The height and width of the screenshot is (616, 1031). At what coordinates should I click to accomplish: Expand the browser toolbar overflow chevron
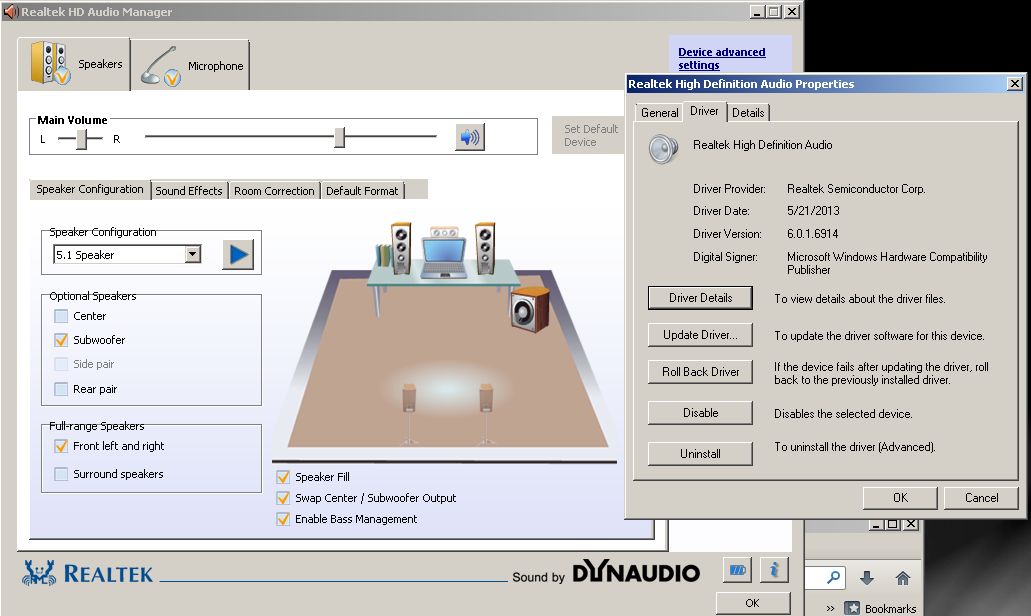coord(830,608)
